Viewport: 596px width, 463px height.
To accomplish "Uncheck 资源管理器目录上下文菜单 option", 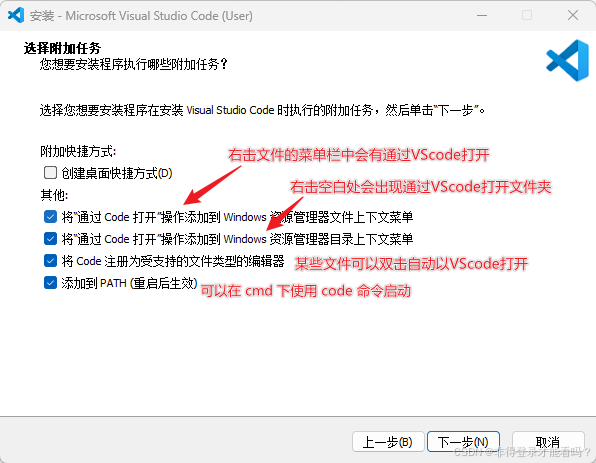I will (51, 239).
